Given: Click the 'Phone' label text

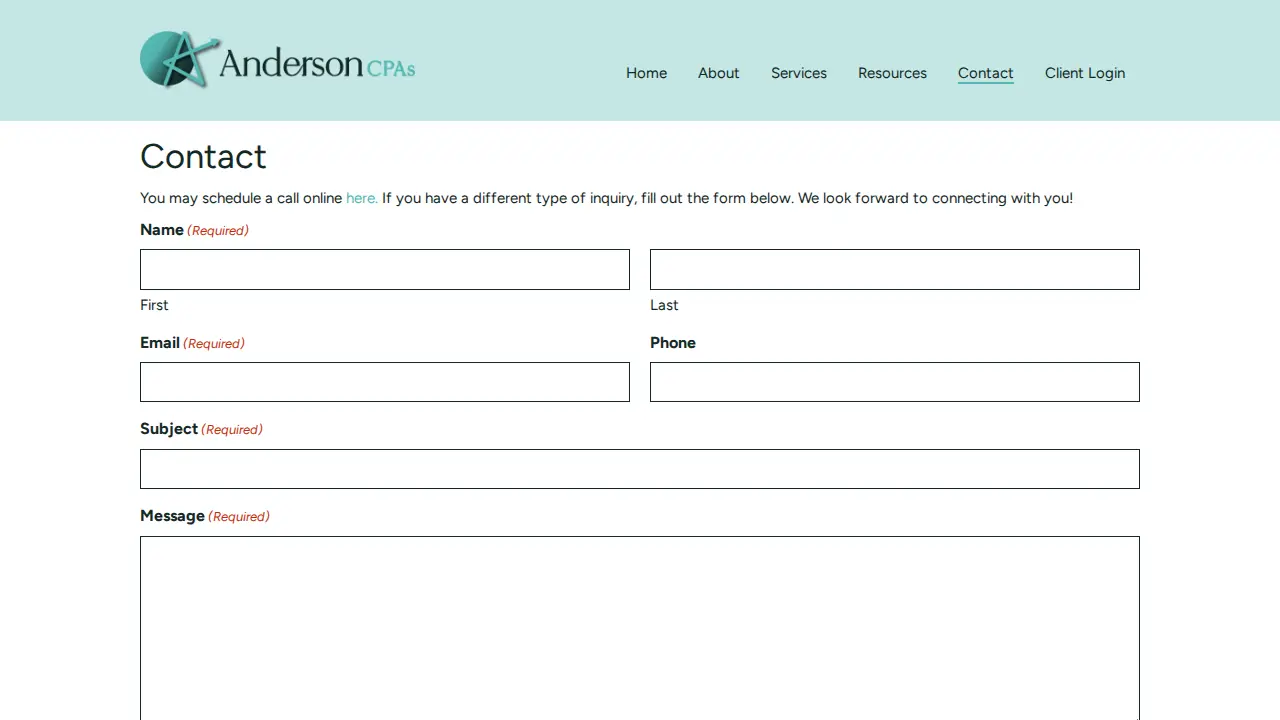Looking at the screenshot, I should pyautogui.click(x=673, y=343).
